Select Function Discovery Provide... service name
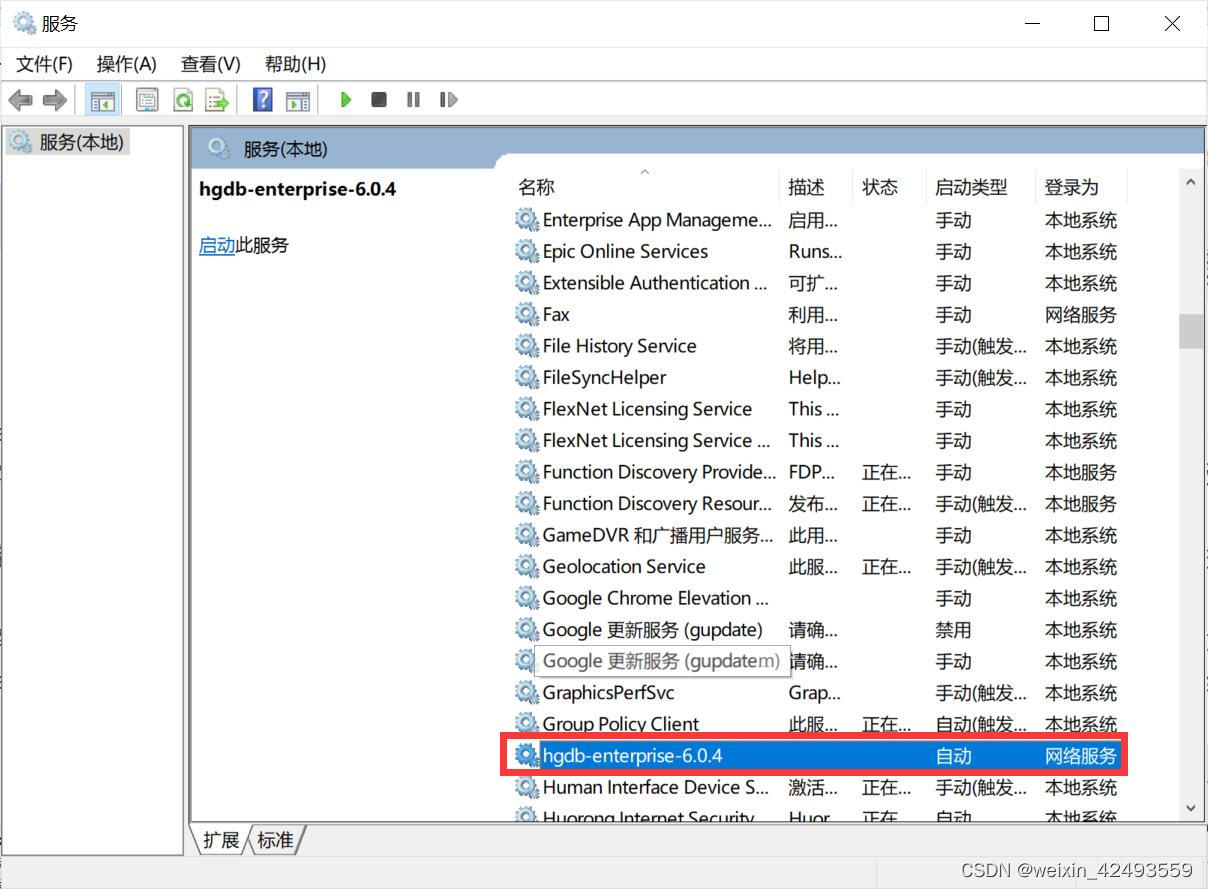 click(659, 472)
